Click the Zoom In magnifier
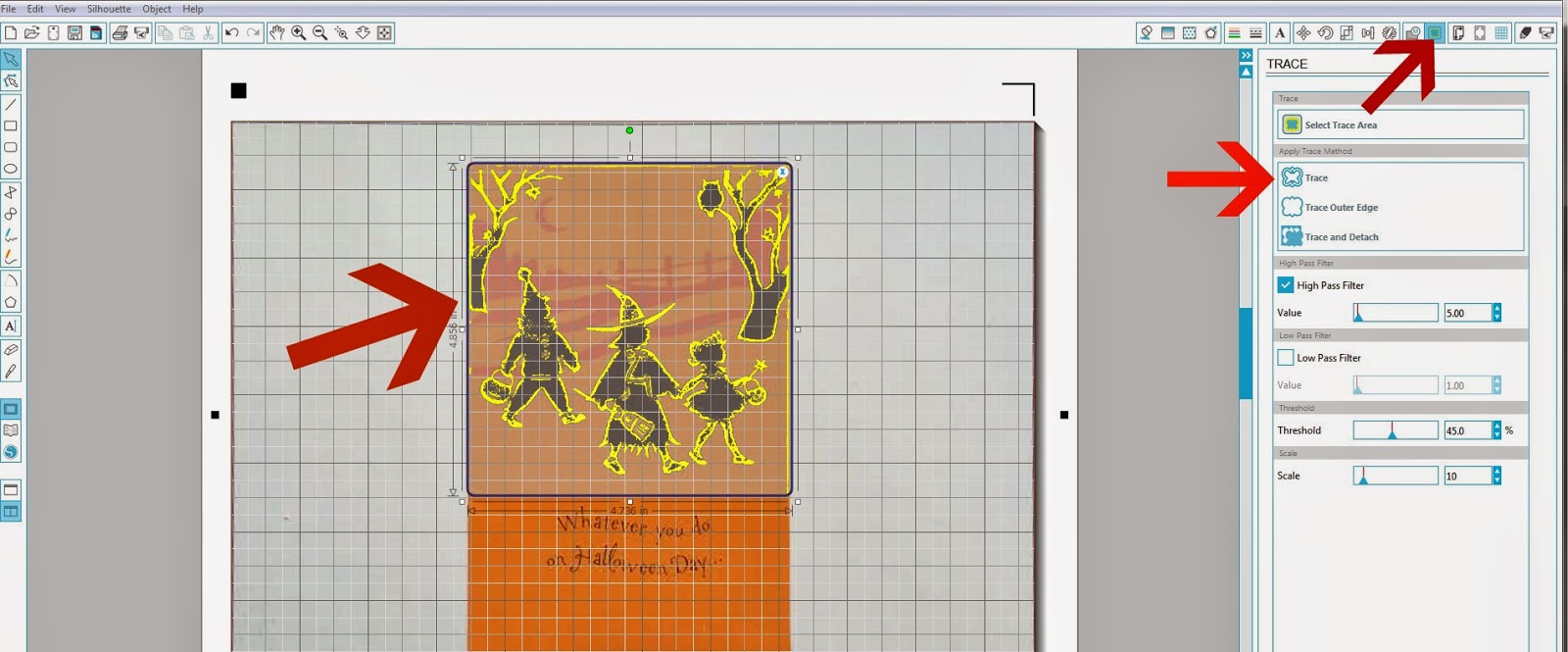The image size is (1568, 652). [299, 32]
